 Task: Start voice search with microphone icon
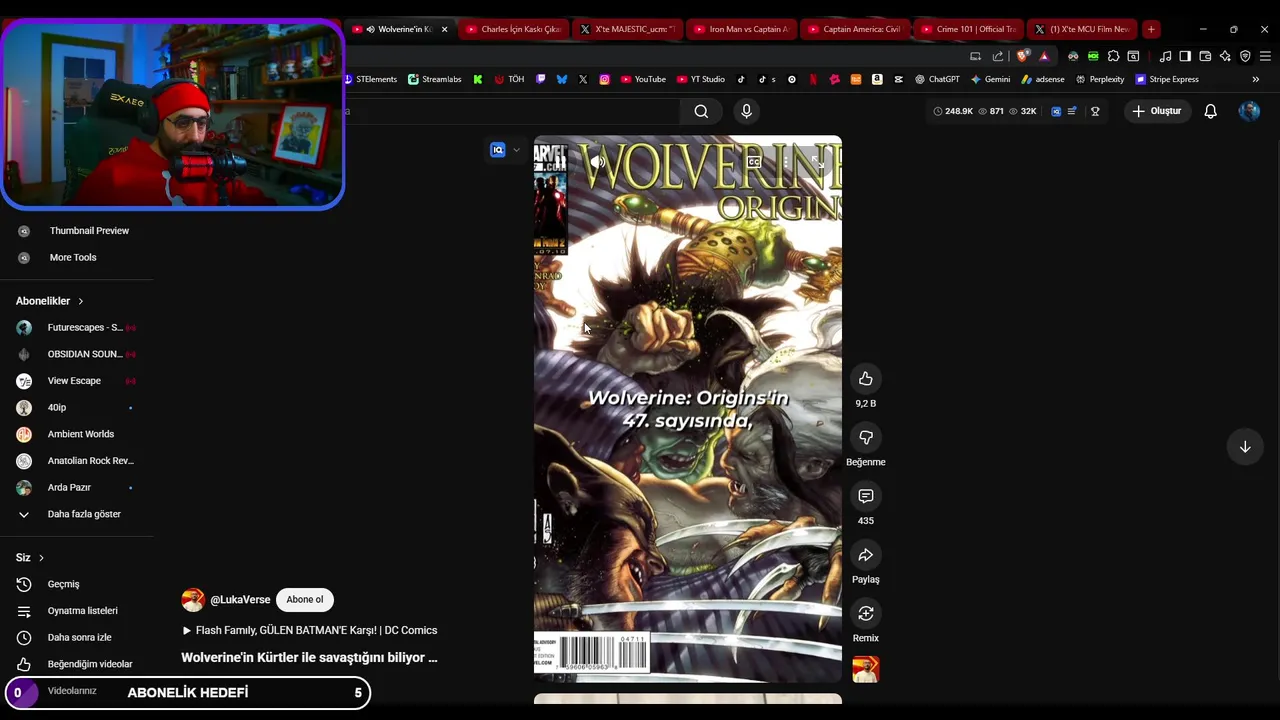pos(746,111)
